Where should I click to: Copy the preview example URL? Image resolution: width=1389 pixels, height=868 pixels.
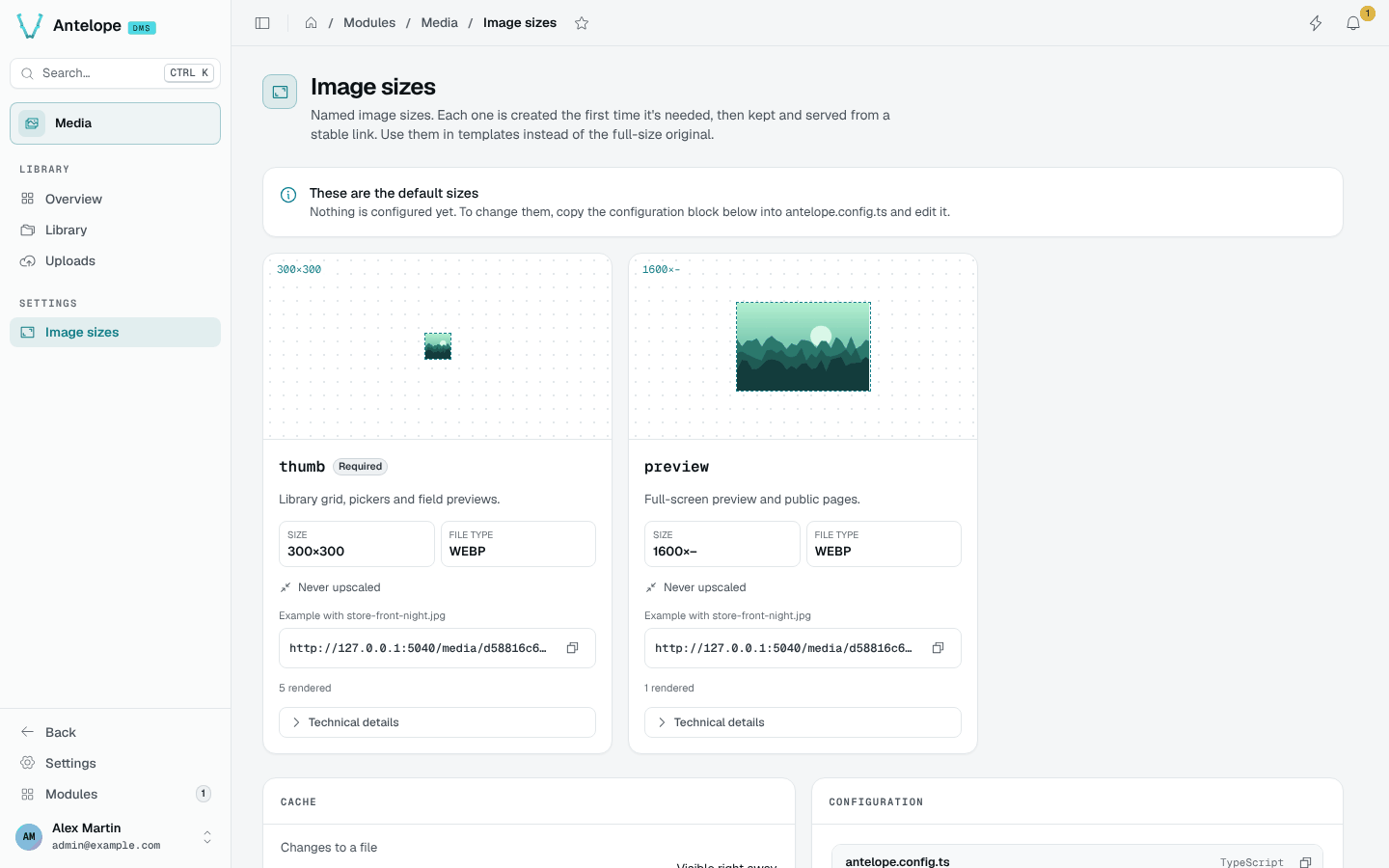point(938,648)
